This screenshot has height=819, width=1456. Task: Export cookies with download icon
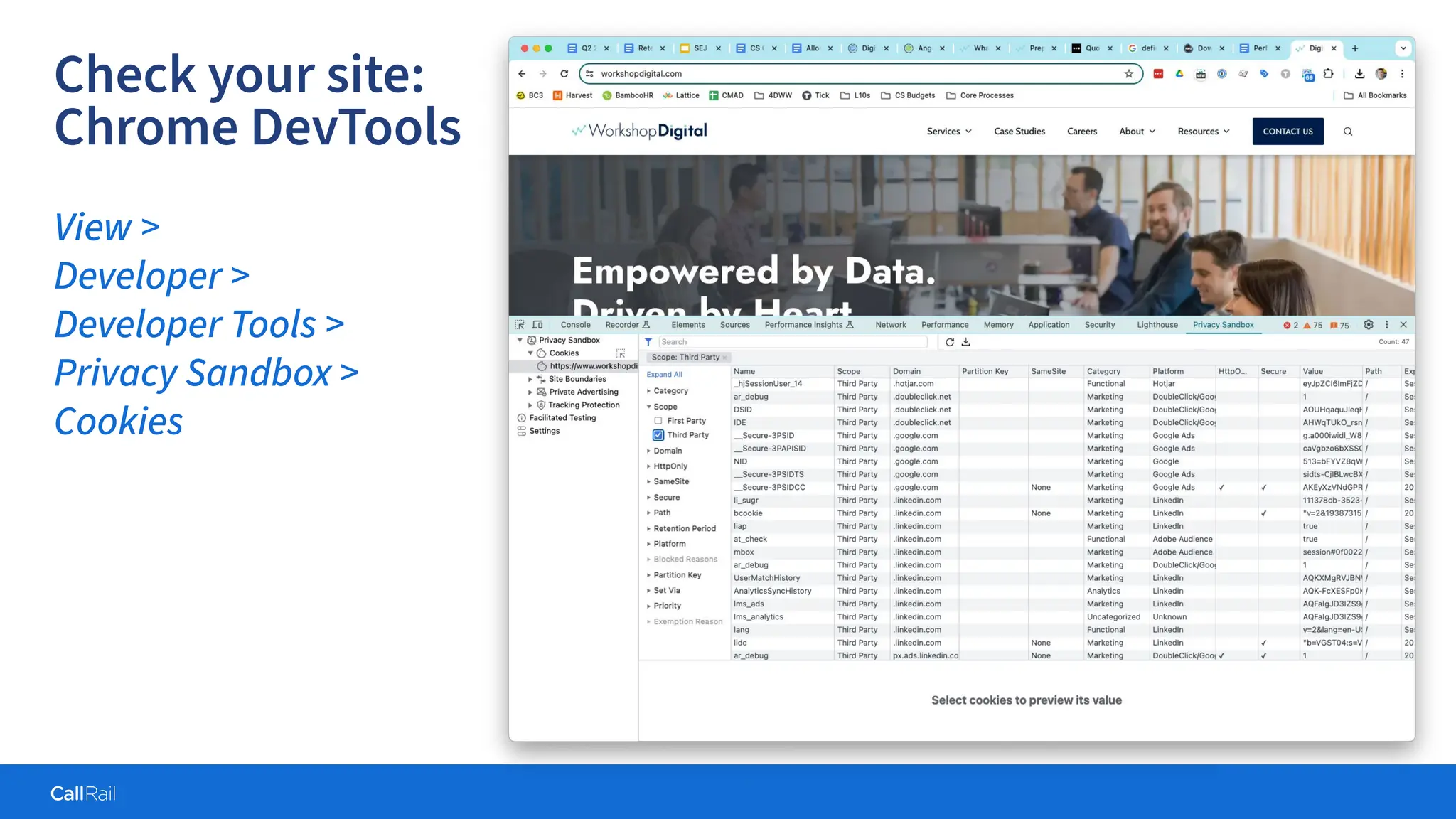click(x=966, y=342)
